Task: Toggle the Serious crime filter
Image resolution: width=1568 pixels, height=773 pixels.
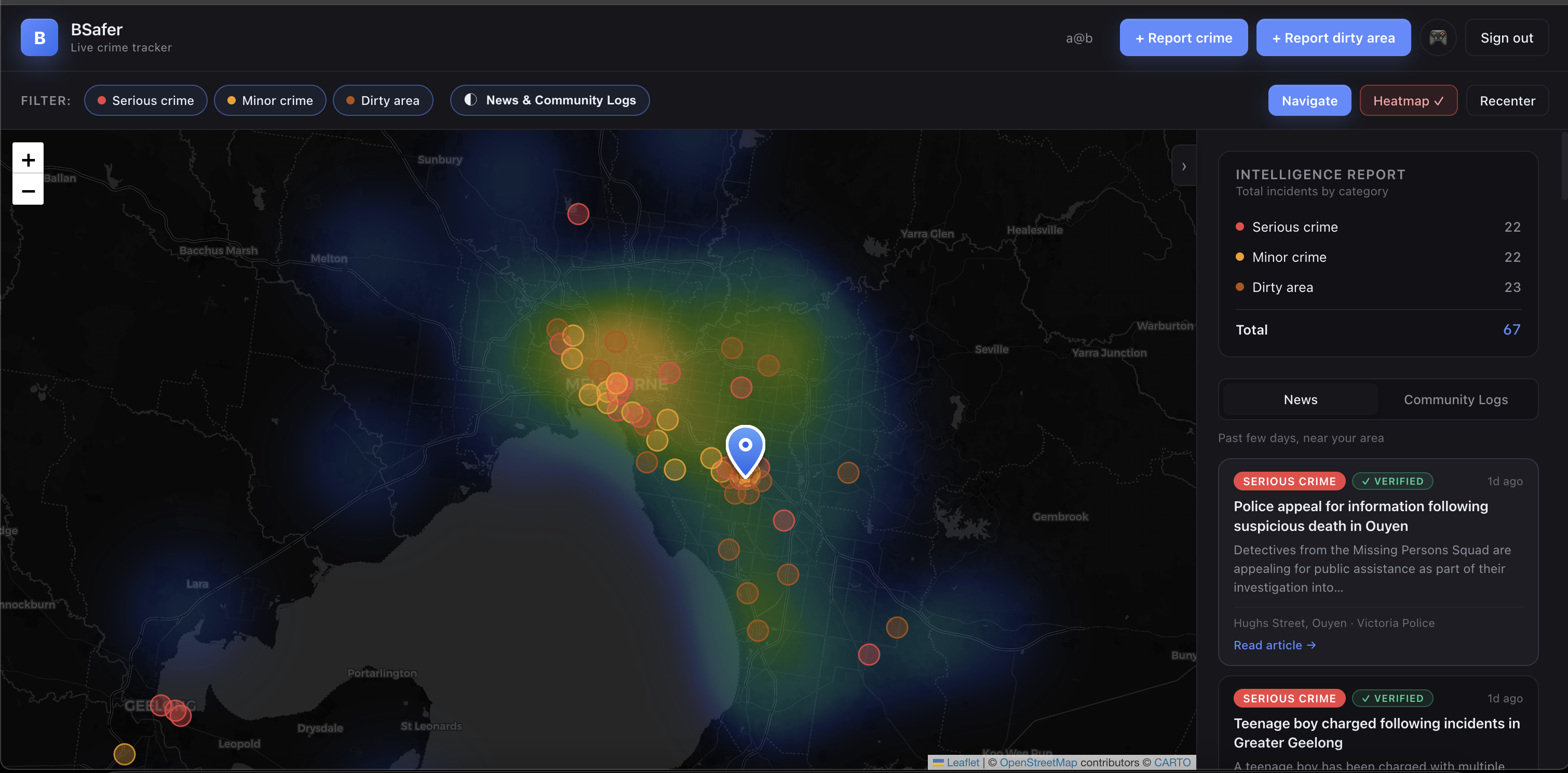Action: pyautogui.click(x=145, y=100)
